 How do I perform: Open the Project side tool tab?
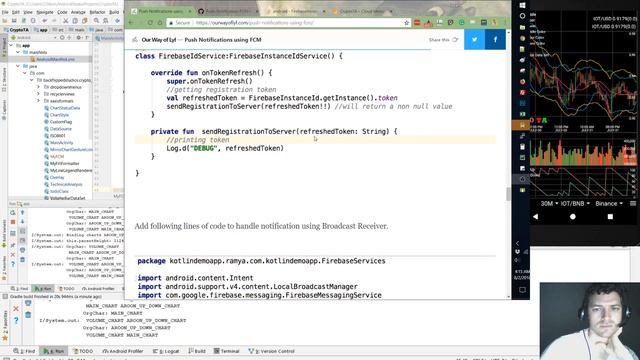[4, 49]
